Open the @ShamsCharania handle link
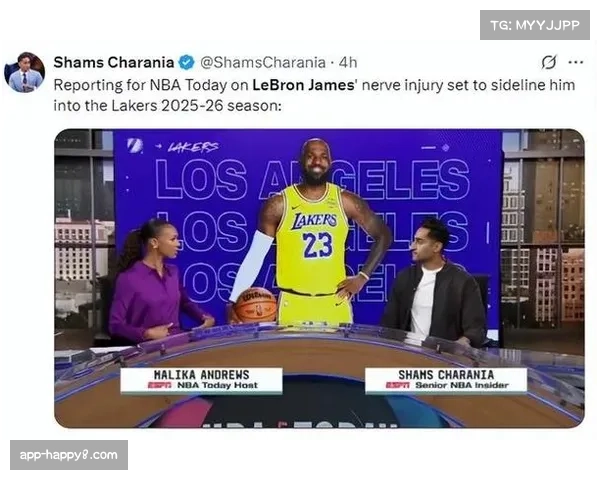The height and width of the screenshot is (480, 600). 263,62
